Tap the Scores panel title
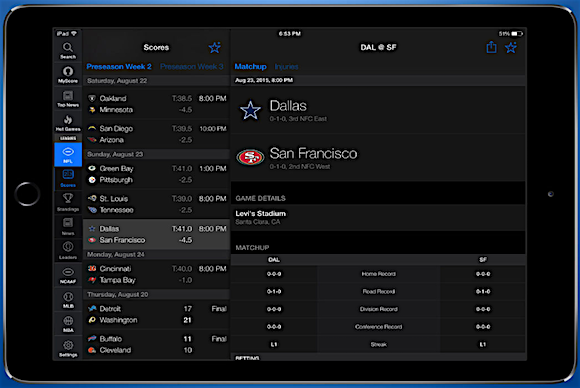 point(156,47)
